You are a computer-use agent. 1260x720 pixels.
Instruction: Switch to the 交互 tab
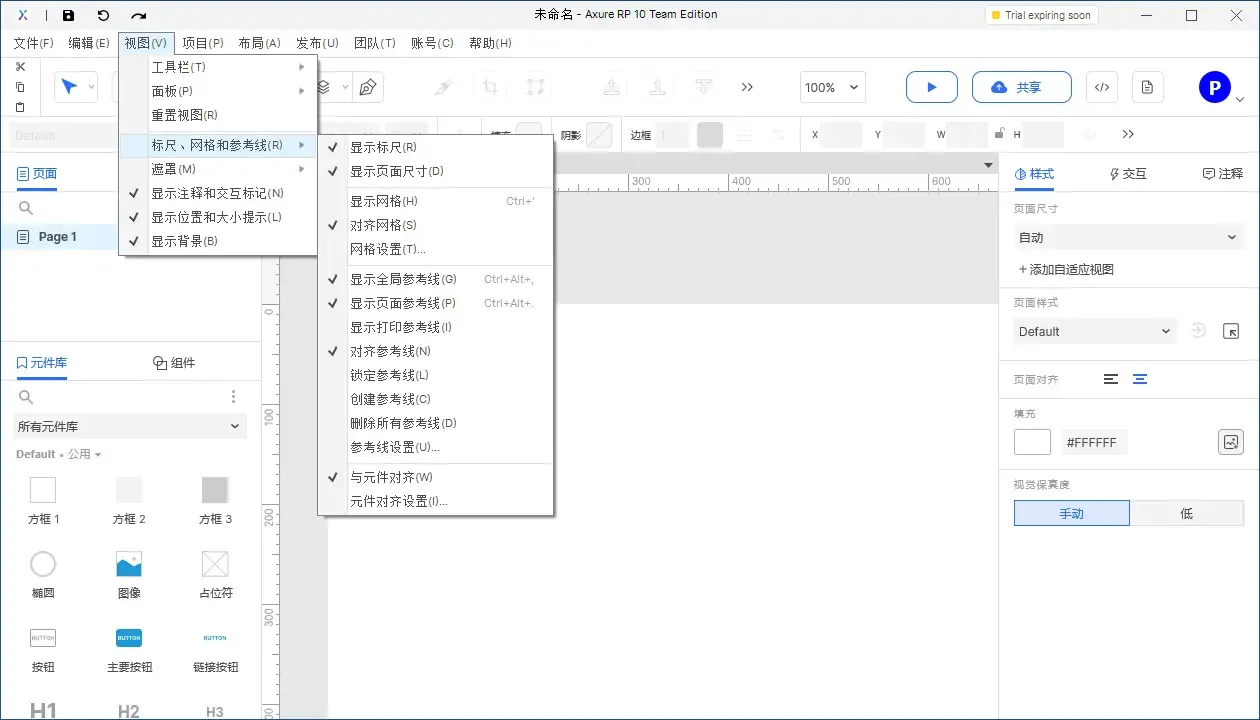point(1127,174)
